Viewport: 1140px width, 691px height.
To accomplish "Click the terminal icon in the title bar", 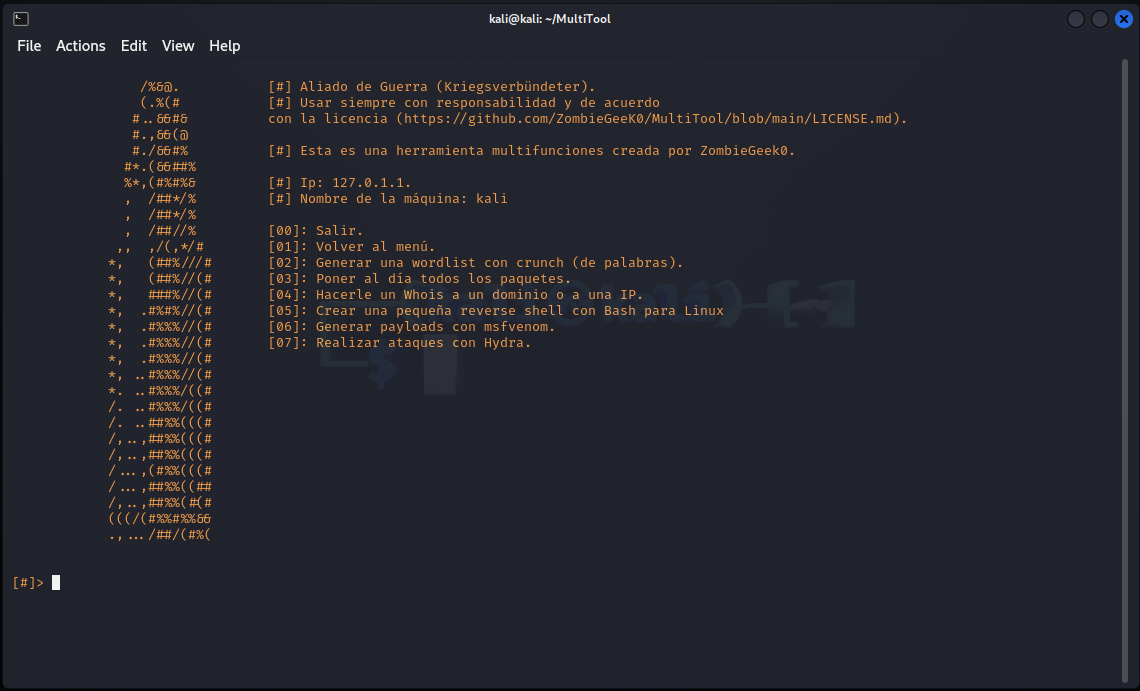I will click(21, 19).
